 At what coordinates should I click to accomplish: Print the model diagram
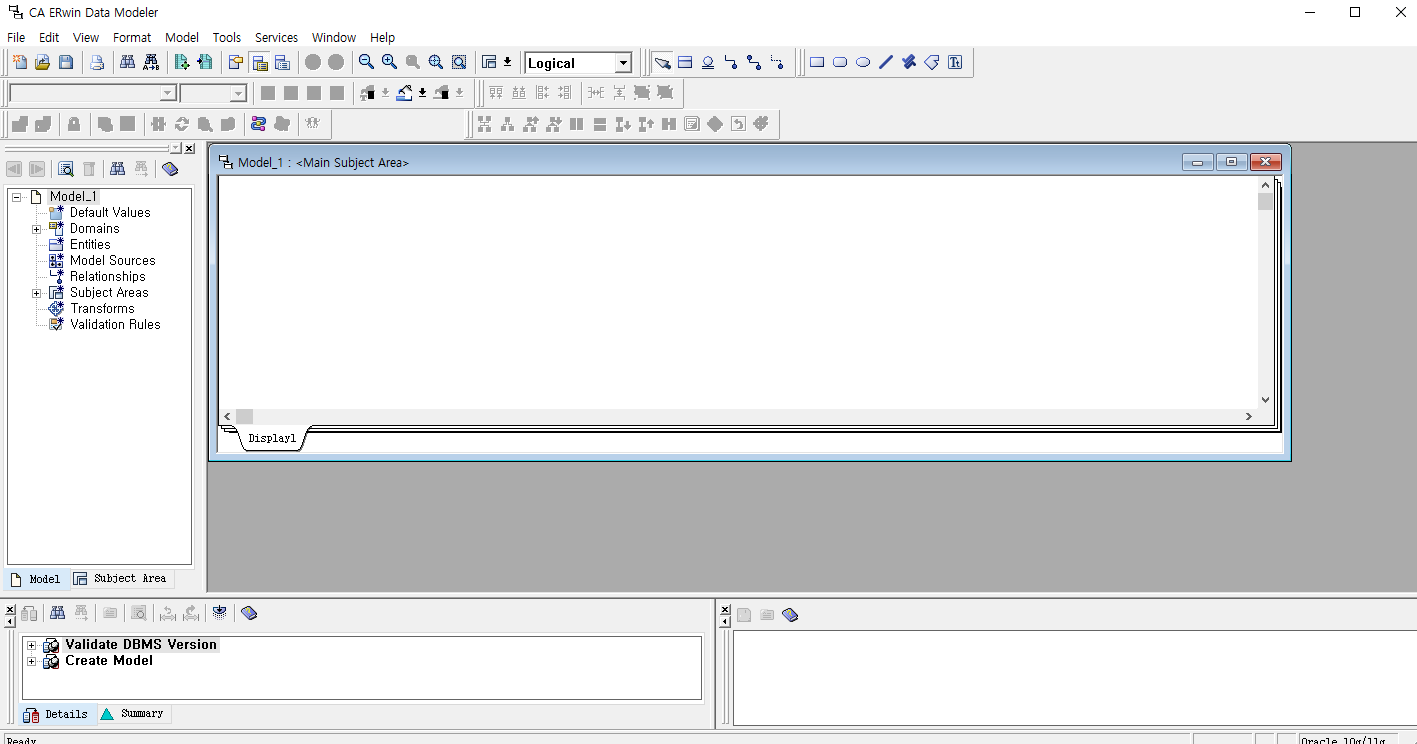tap(97, 63)
